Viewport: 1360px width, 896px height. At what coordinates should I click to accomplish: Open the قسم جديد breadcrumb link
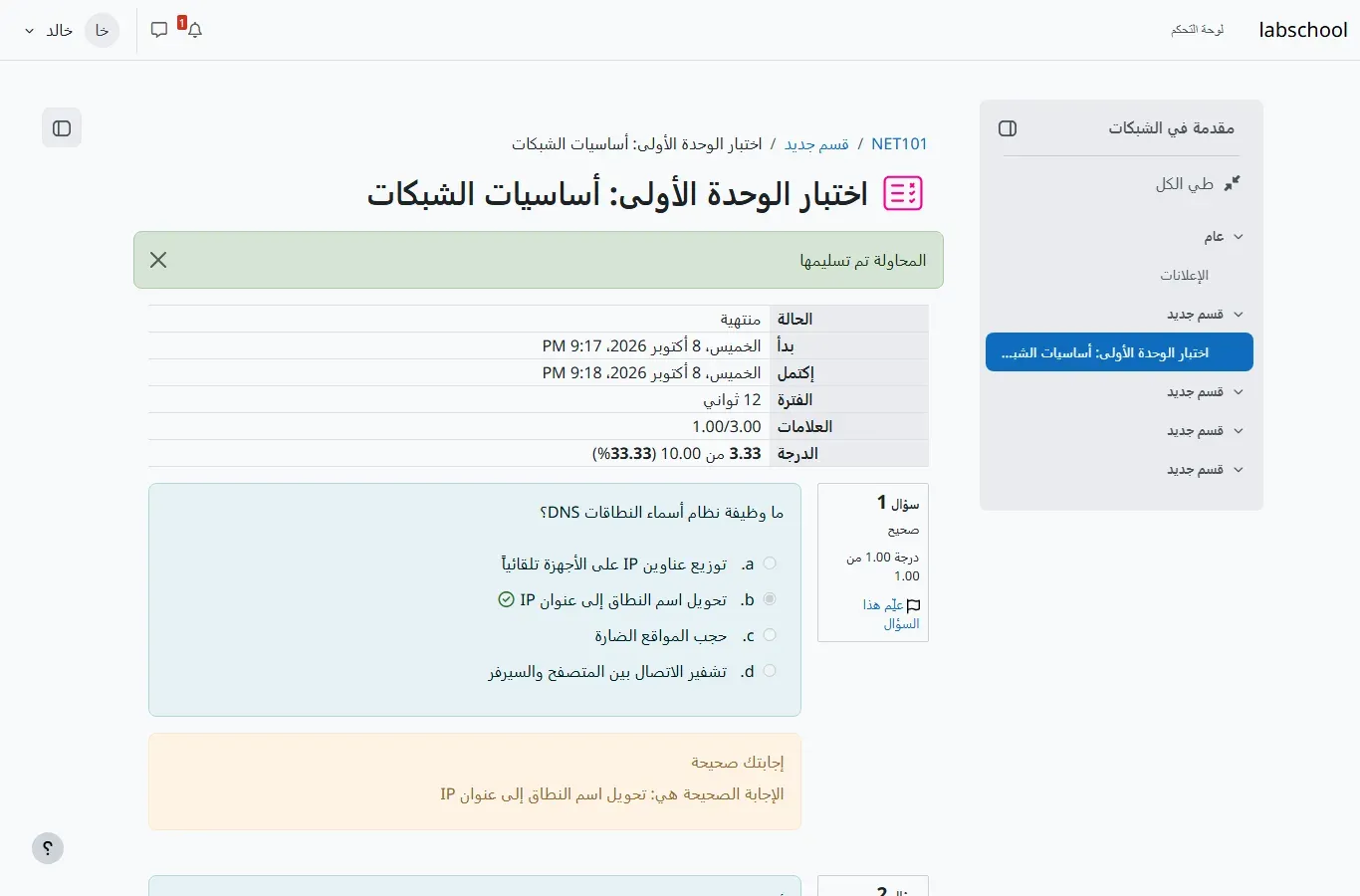click(816, 144)
